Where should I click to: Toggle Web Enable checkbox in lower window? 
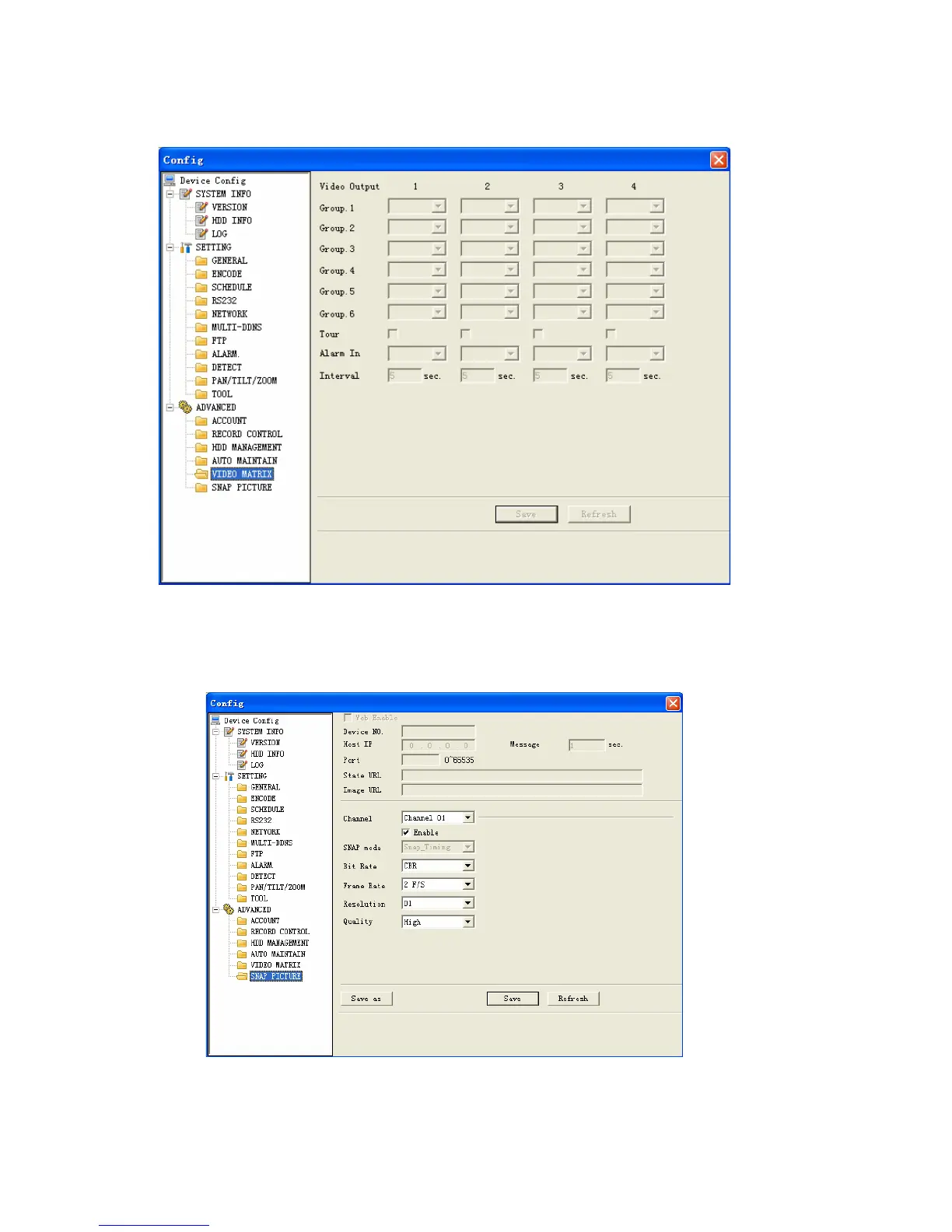point(348,717)
